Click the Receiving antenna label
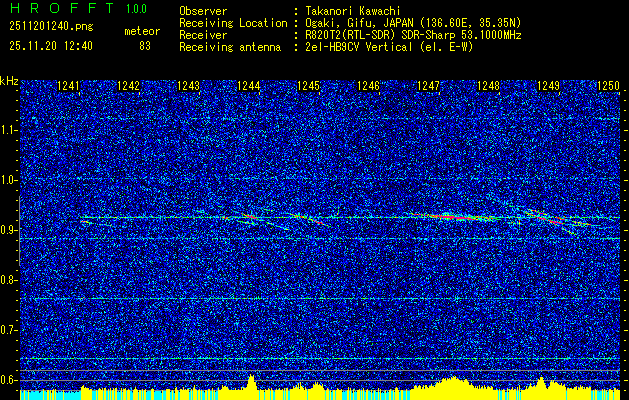The image size is (629, 400). click(230, 47)
